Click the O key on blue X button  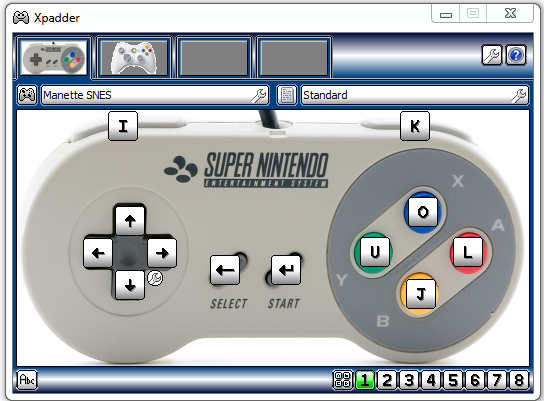point(423,212)
